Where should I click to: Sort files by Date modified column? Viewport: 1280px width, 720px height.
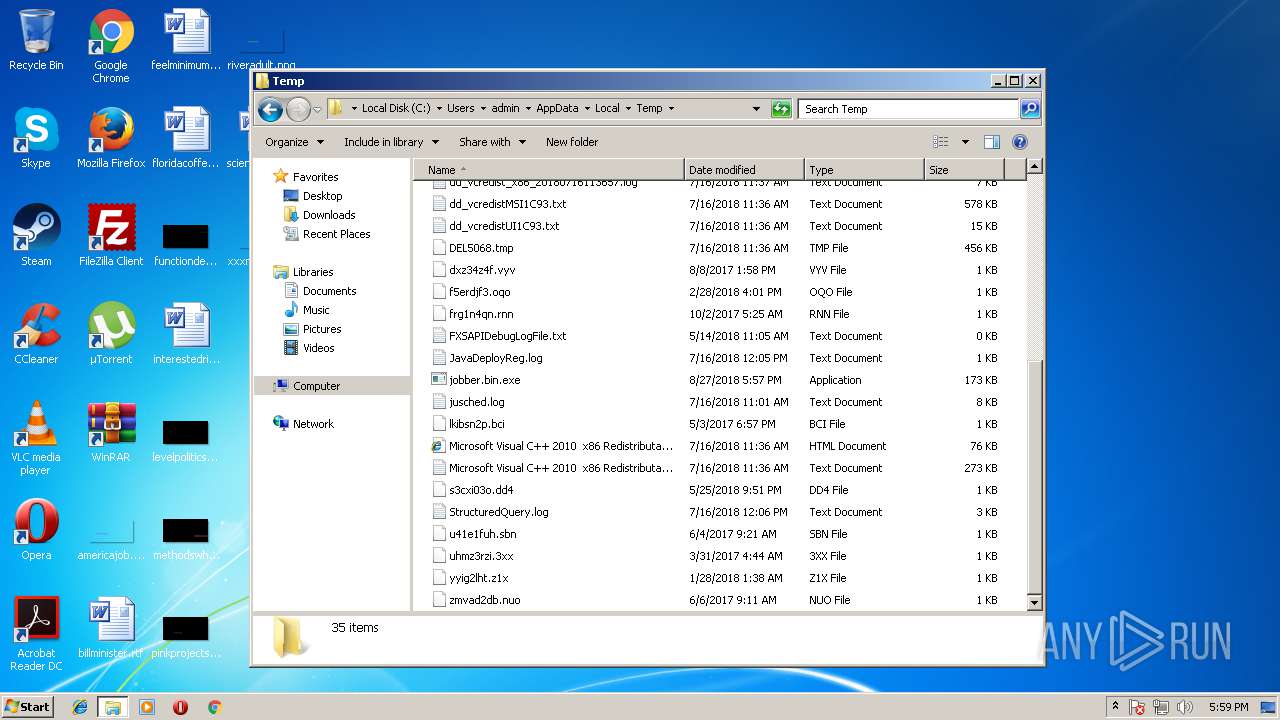click(x=744, y=170)
